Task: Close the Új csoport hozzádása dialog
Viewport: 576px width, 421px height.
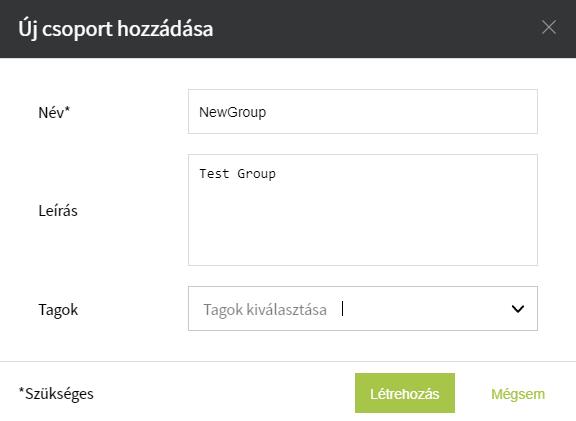Action: [x=548, y=27]
